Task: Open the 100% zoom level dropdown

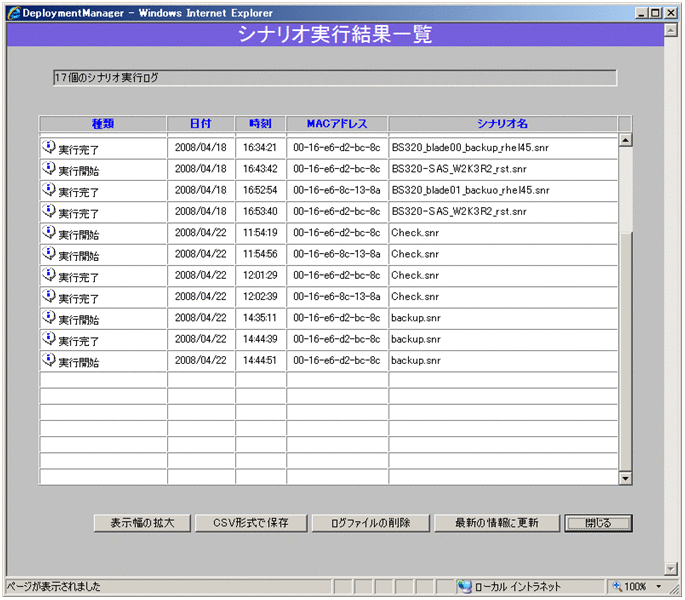Action: pos(659,587)
